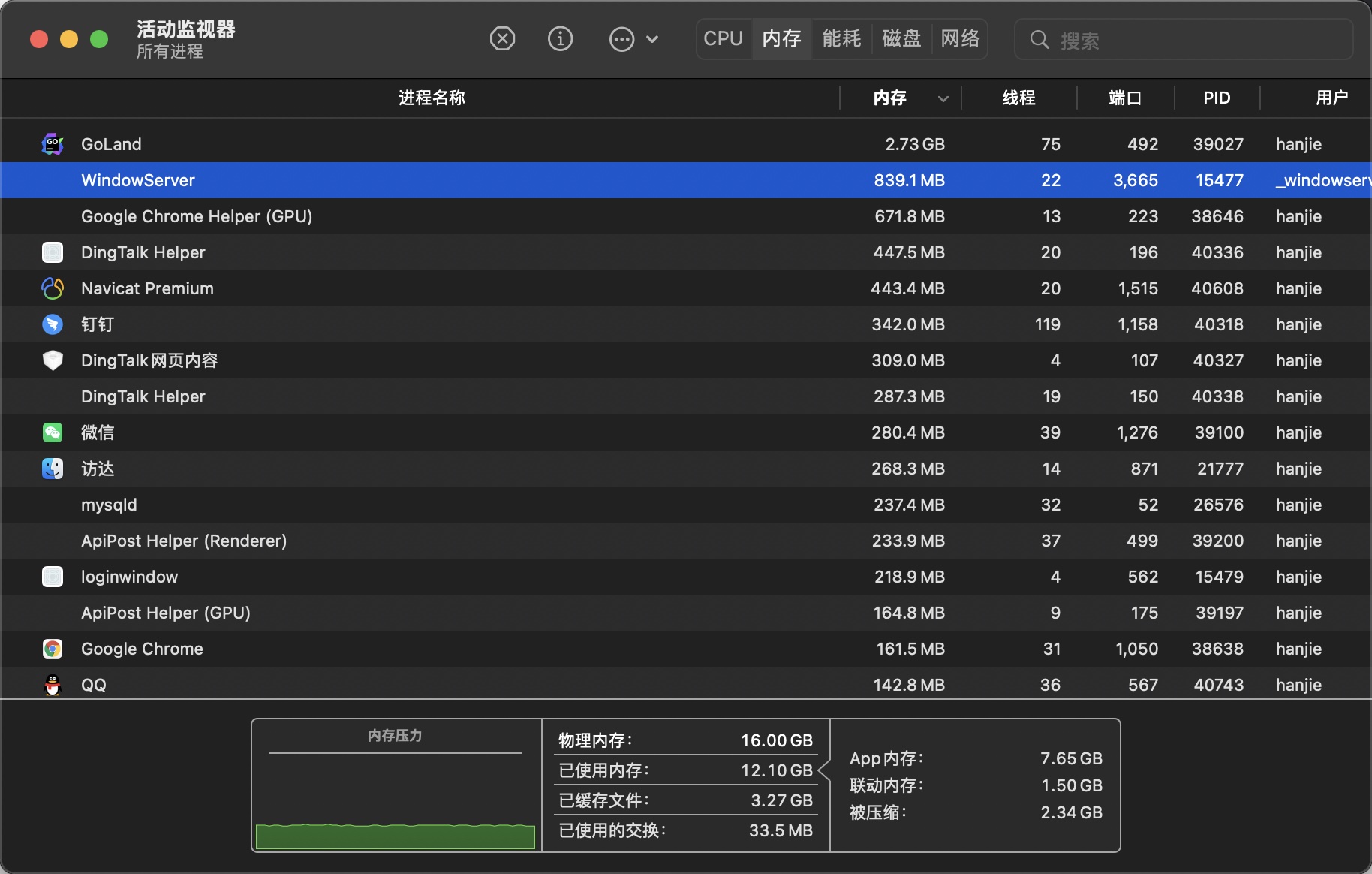Select the mysqld process row
1372x874 pixels.
pyautogui.click(x=450, y=505)
